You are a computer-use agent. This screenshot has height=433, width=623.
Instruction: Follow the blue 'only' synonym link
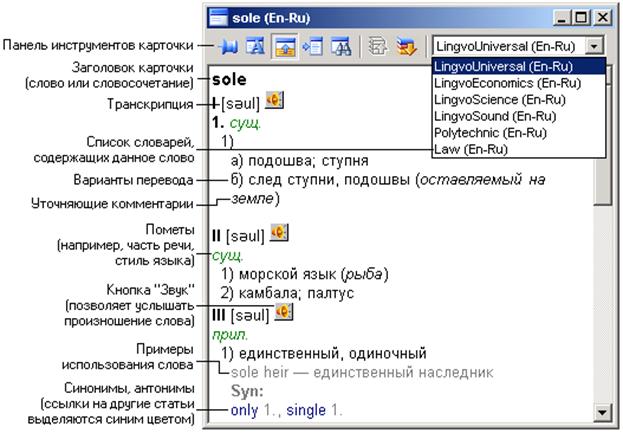pyautogui.click(x=244, y=410)
